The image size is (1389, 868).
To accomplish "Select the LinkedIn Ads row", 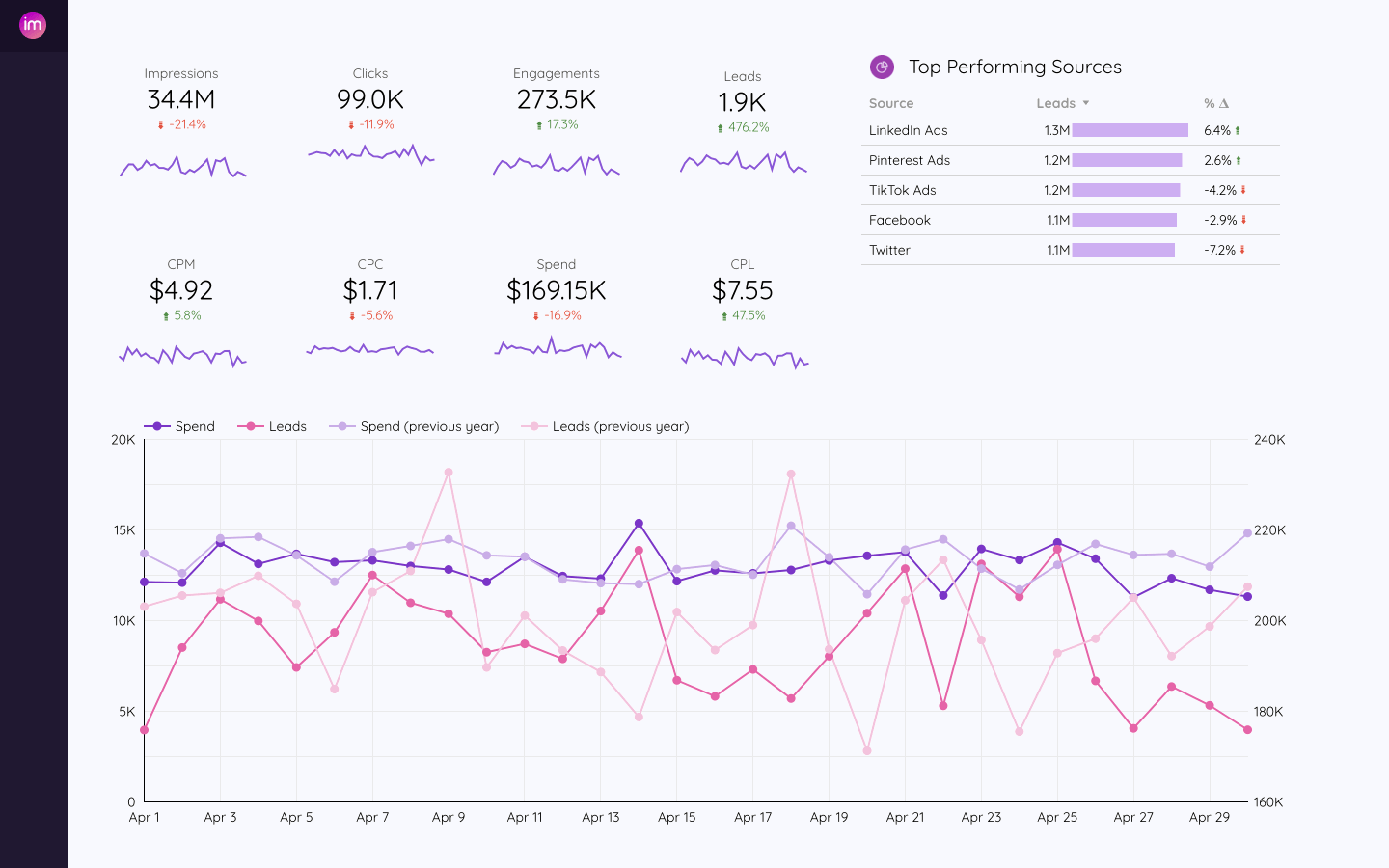I will coord(909,130).
